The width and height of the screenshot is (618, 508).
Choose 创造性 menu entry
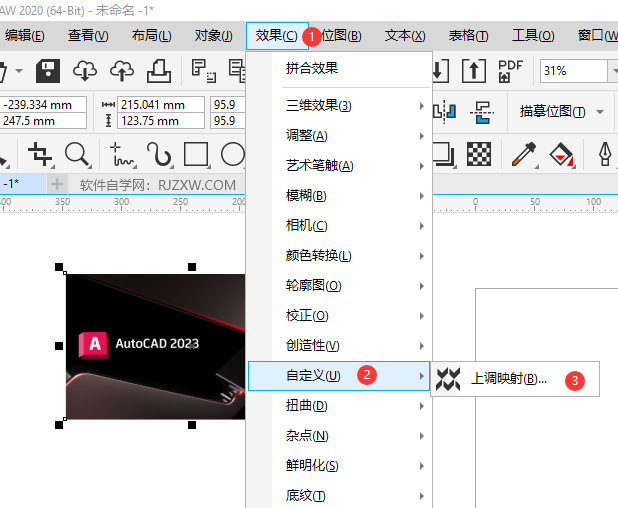(x=339, y=346)
